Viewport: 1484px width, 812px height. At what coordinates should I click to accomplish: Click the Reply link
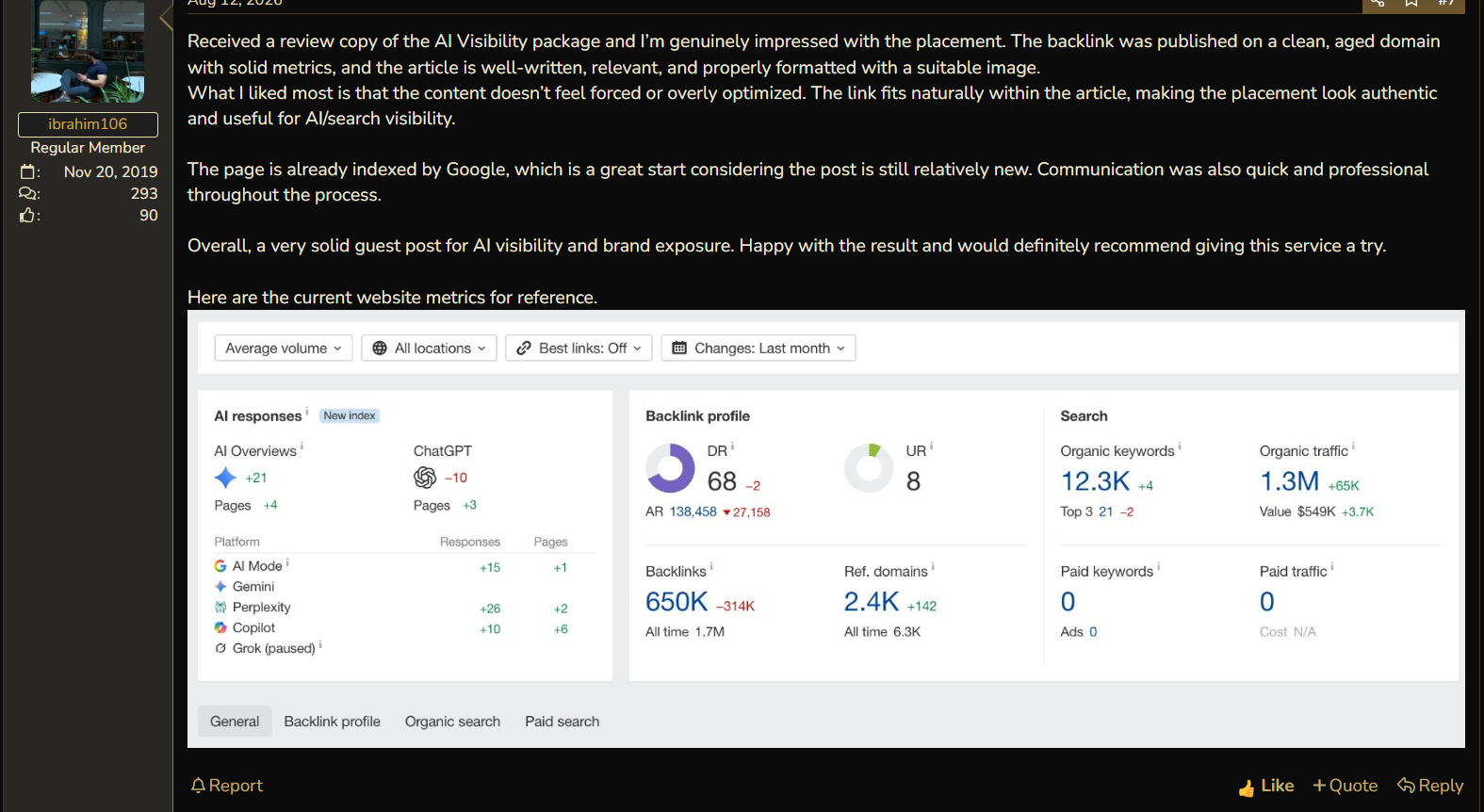tap(1430, 786)
